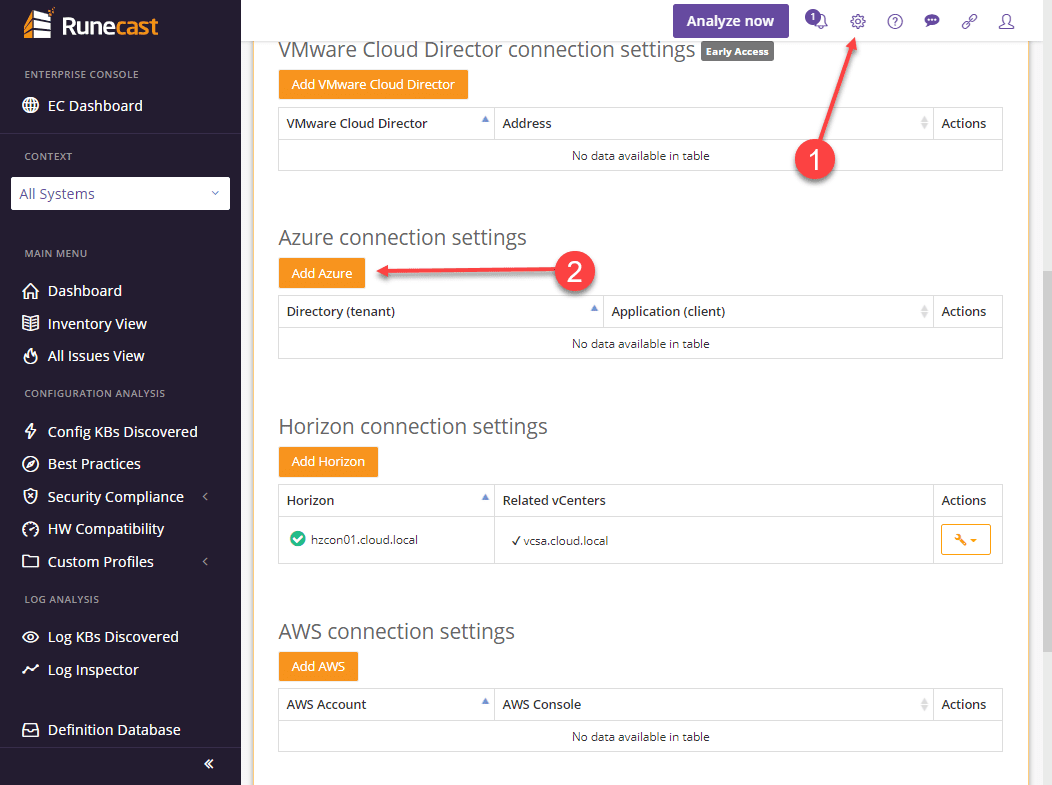The height and width of the screenshot is (785, 1052).
Task: Open the user profile icon
Action: coord(1006,21)
